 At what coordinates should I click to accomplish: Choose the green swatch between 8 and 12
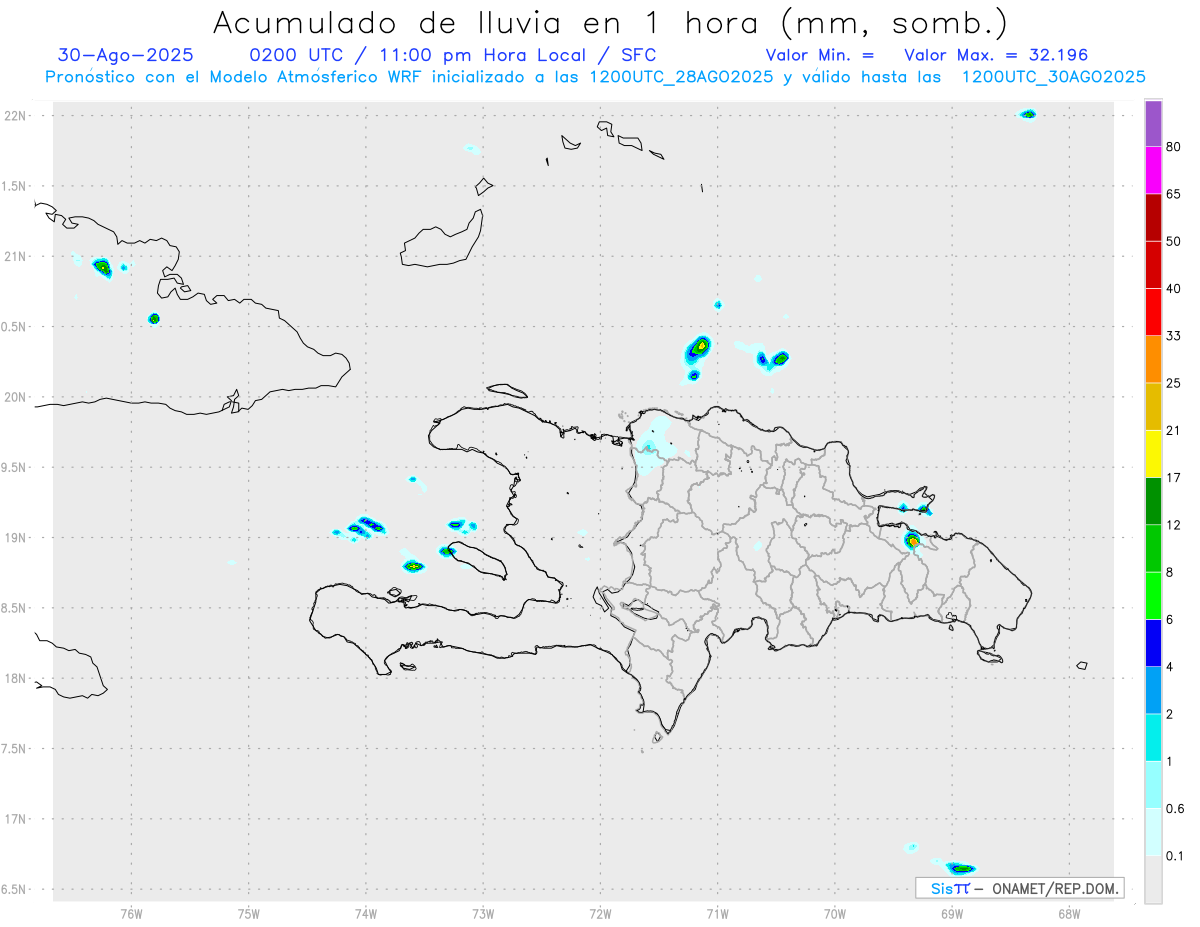coord(1153,548)
